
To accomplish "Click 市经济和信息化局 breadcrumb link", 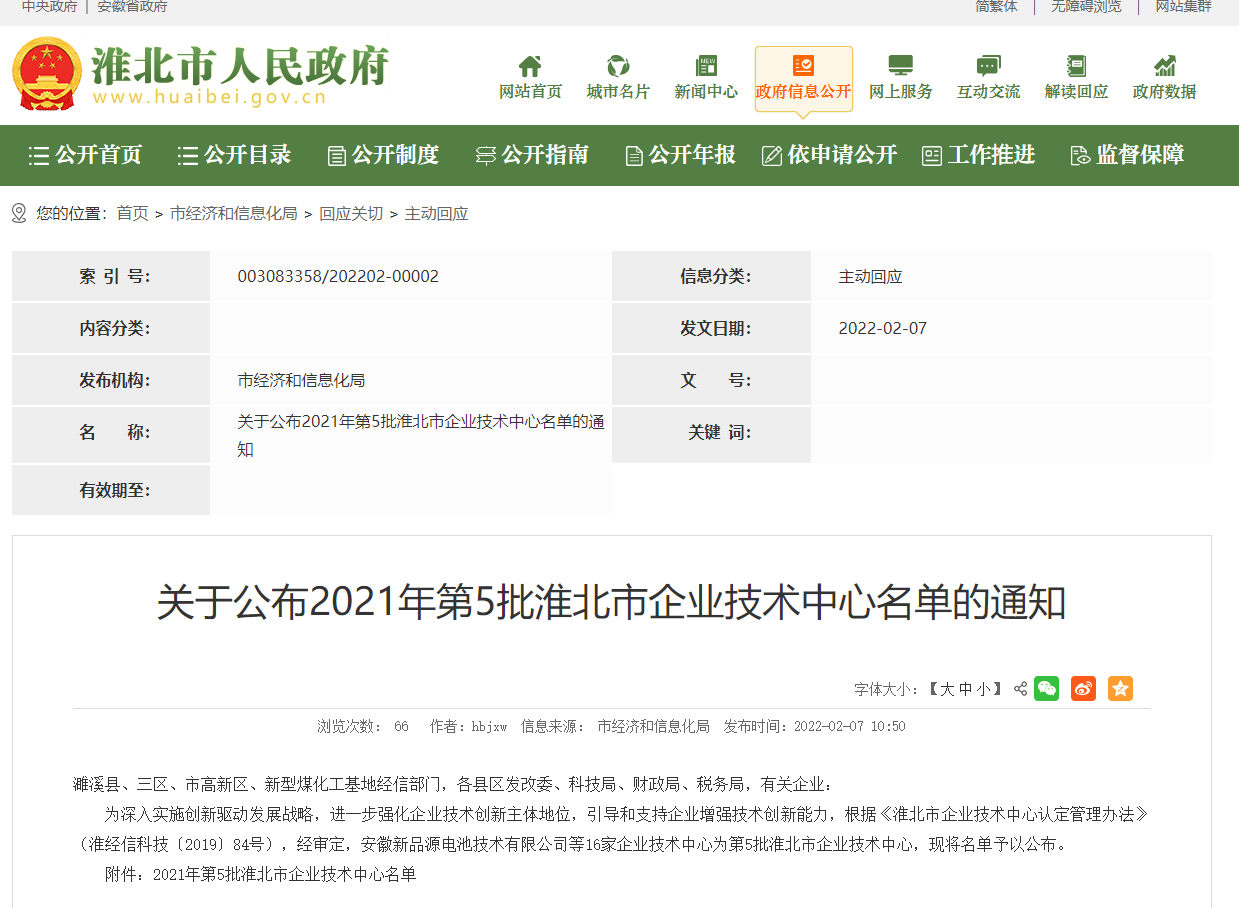I will pyautogui.click(x=233, y=213).
